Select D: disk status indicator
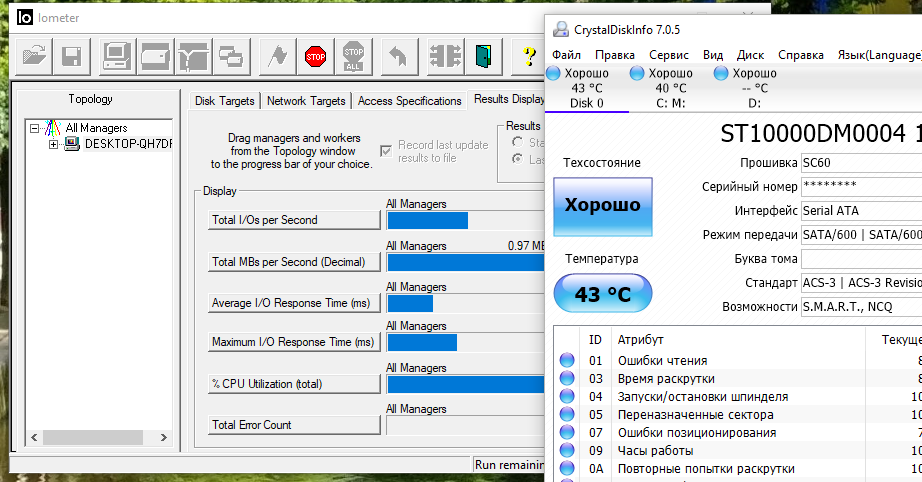922x482 pixels. pos(754,88)
